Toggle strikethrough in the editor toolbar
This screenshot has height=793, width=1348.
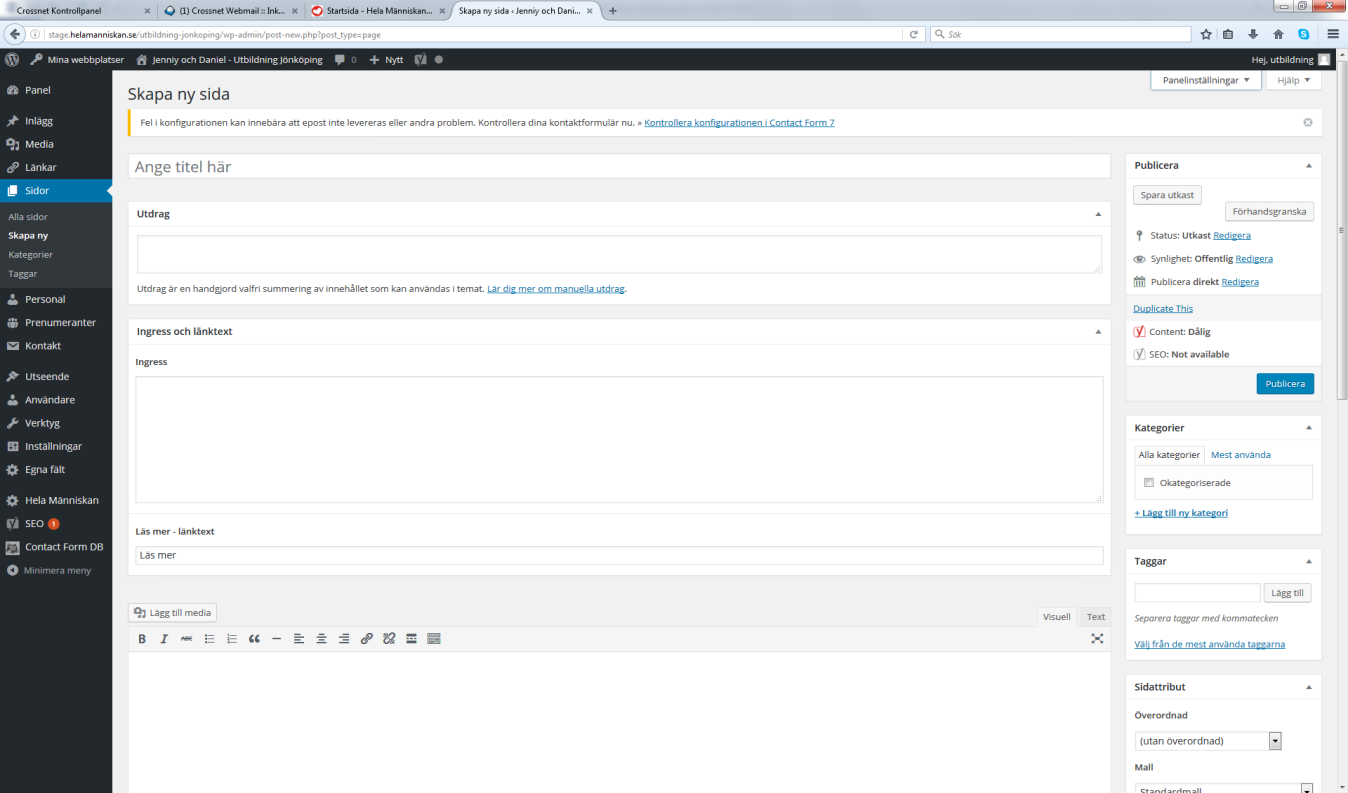(x=186, y=638)
